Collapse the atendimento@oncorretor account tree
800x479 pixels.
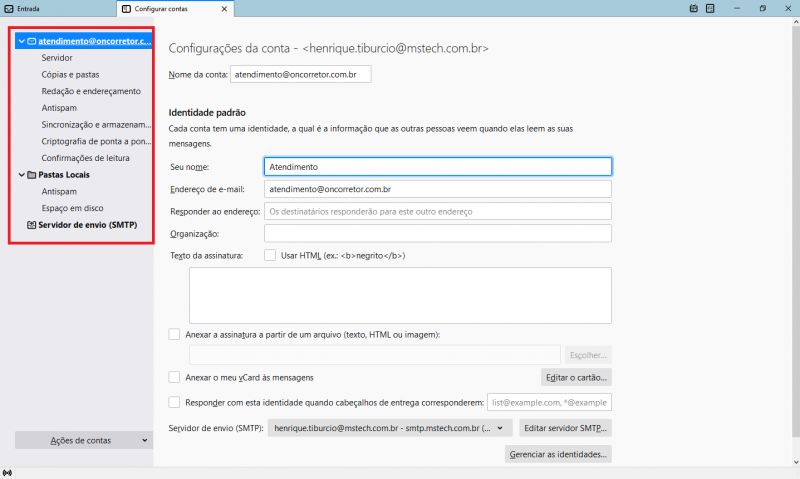coord(21,41)
